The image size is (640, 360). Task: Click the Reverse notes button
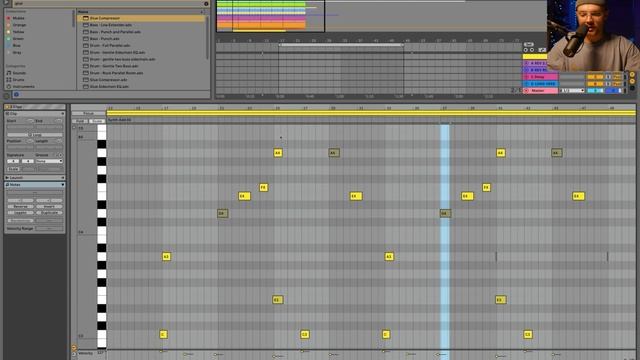click(20, 207)
